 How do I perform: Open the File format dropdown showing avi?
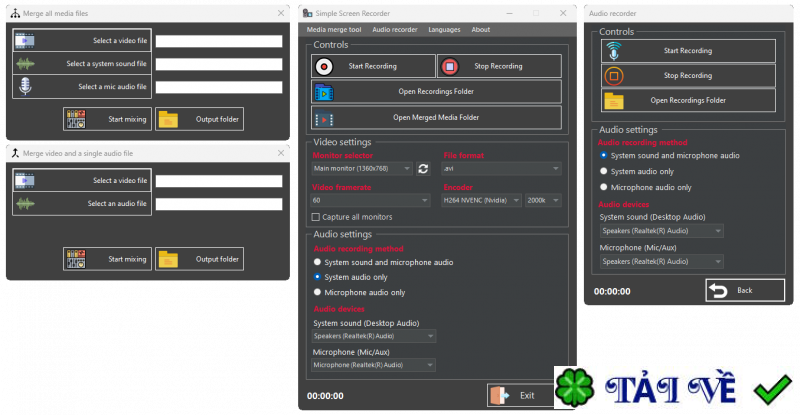(x=502, y=168)
